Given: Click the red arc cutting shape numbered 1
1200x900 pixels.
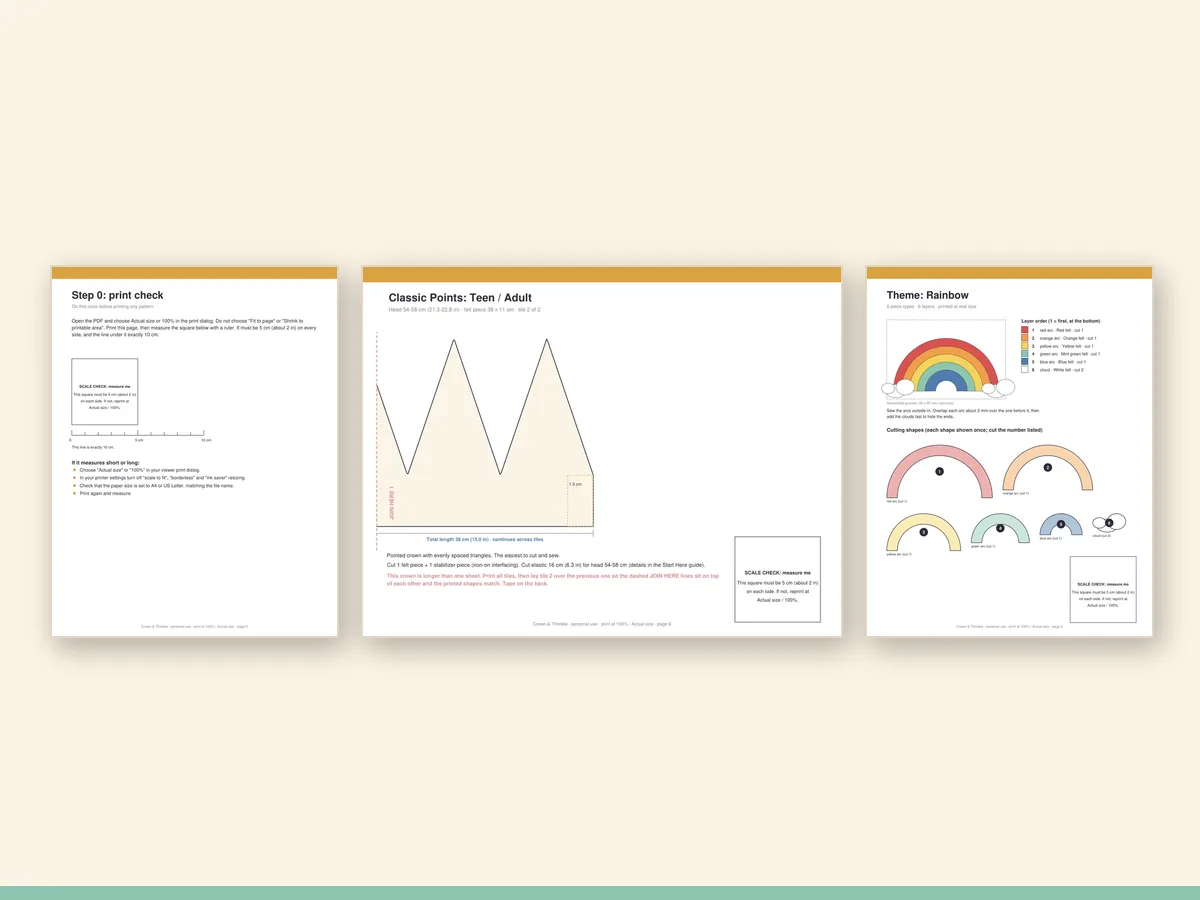Looking at the screenshot, I should [939, 471].
